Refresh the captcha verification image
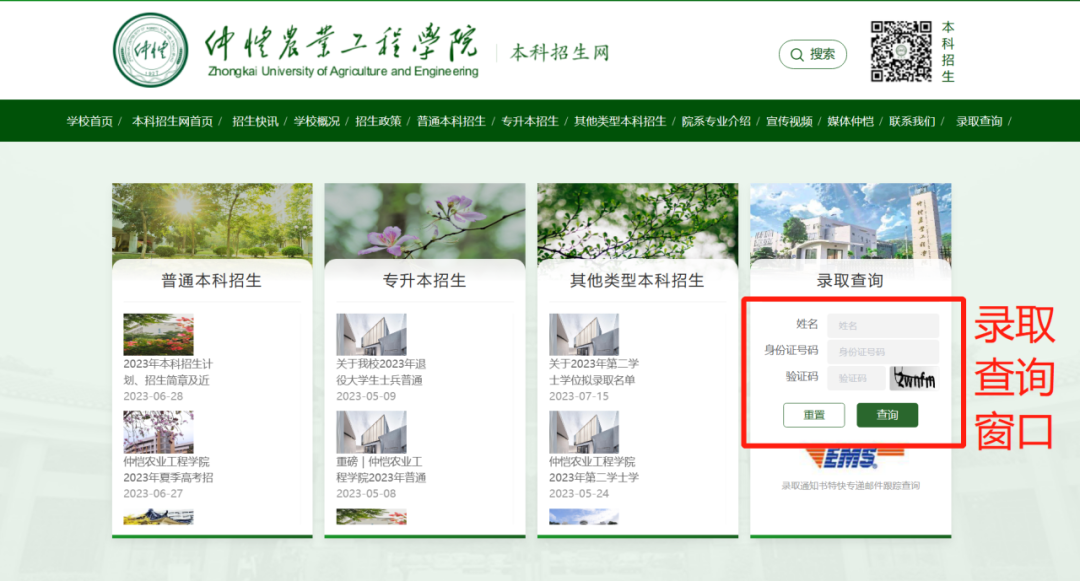This screenshot has height=581, width=1080. tap(912, 378)
